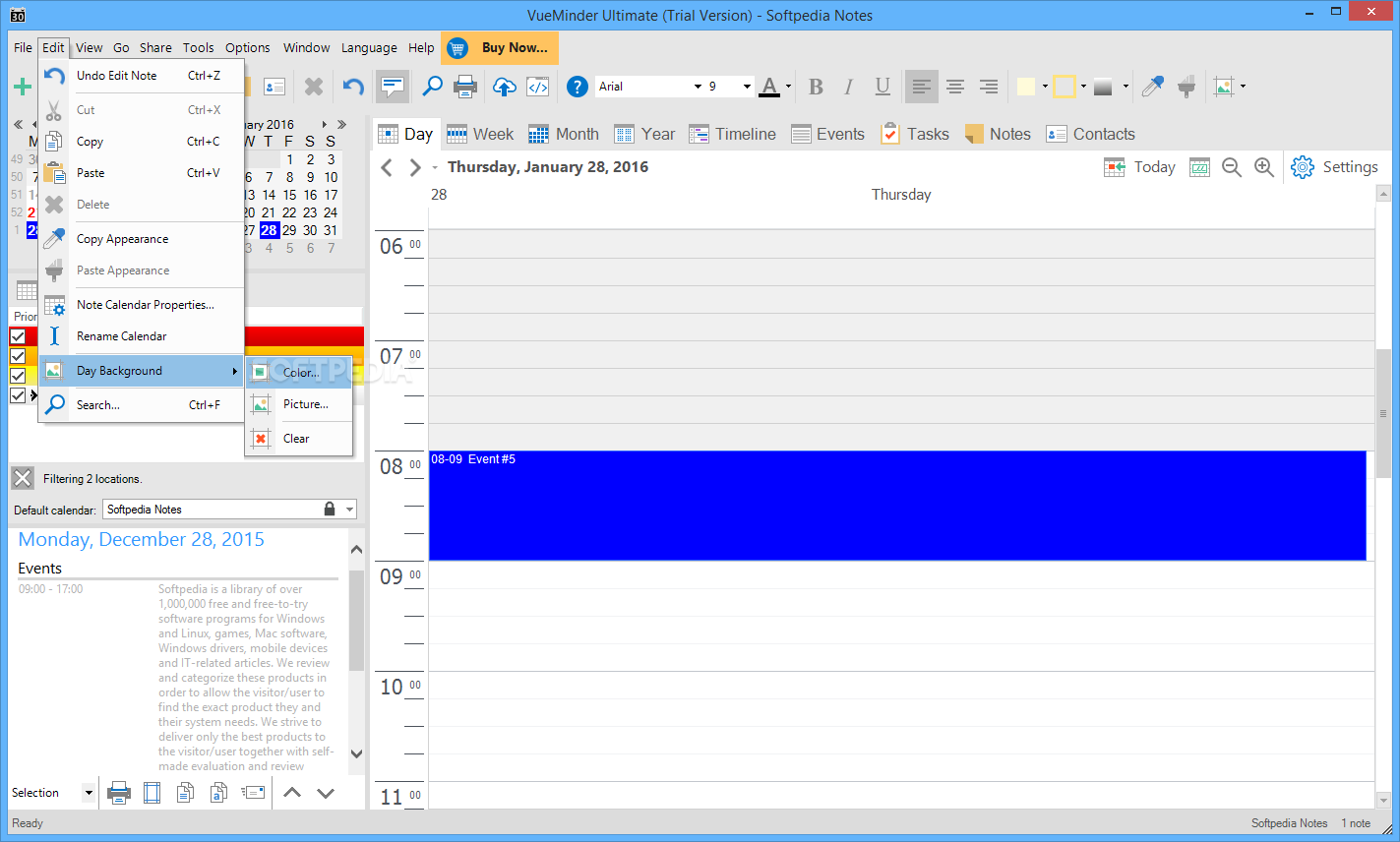
Task: Click the Undo arrow in the toolbar
Action: coord(353,87)
